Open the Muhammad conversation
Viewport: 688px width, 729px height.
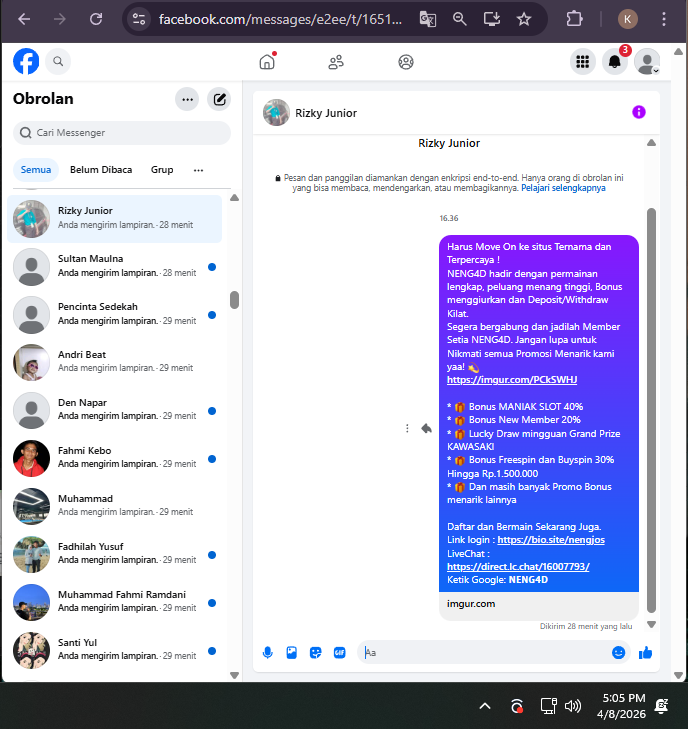[115, 506]
